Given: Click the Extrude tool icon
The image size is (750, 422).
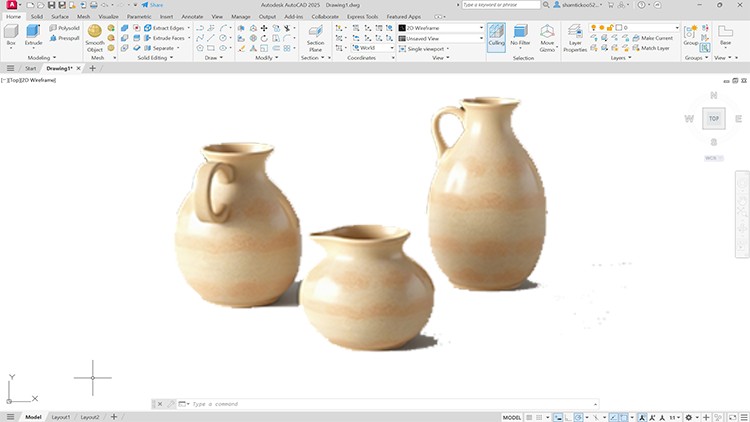Looking at the screenshot, I should point(33,35).
